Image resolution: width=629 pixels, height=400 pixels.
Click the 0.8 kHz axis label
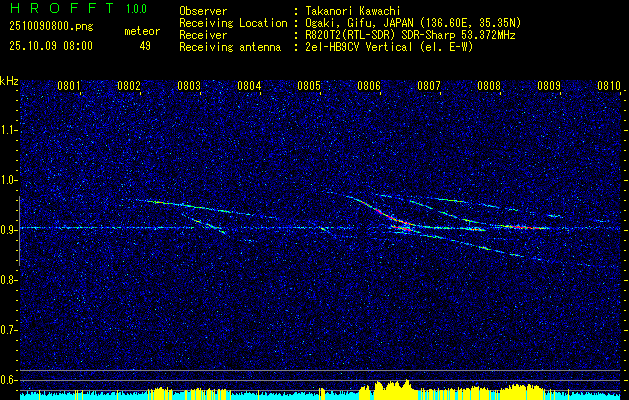click(x=9, y=280)
